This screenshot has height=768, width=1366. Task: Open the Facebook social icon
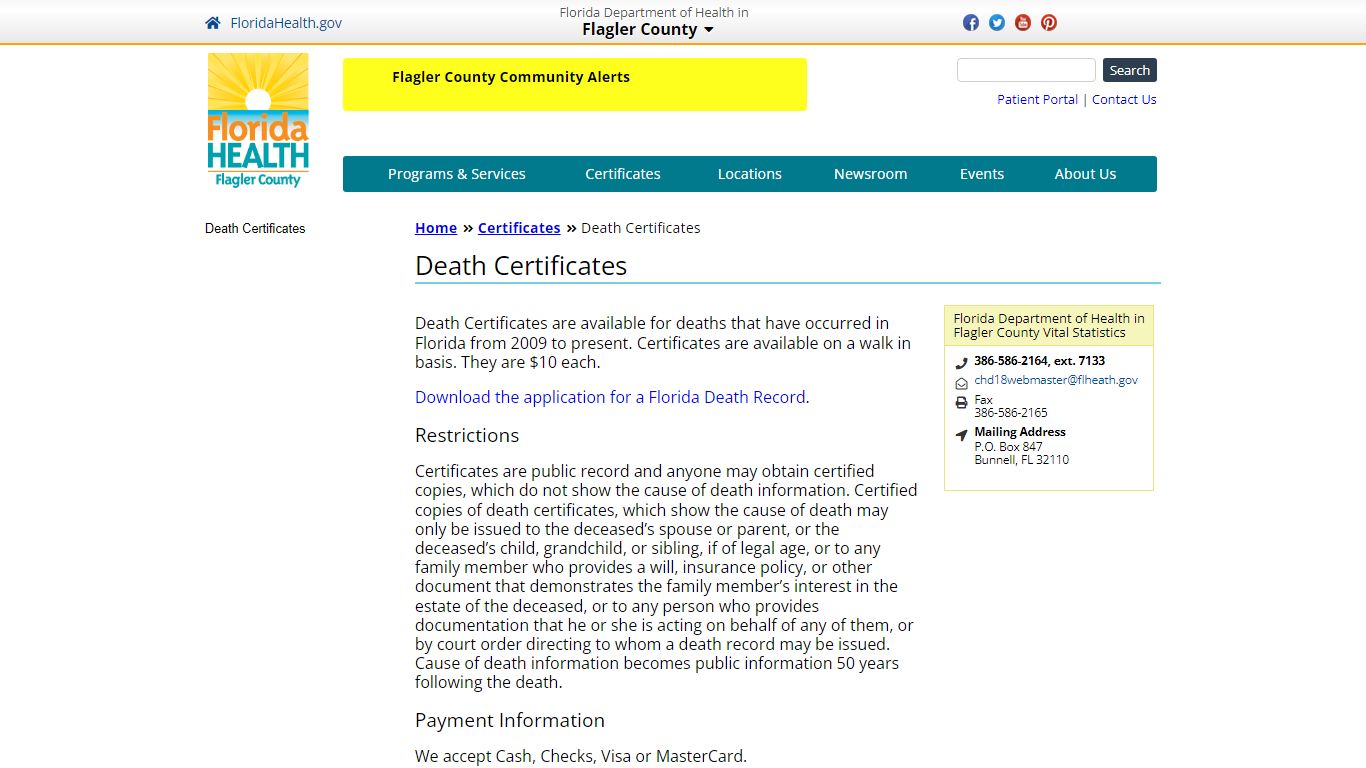pos(971,23)
